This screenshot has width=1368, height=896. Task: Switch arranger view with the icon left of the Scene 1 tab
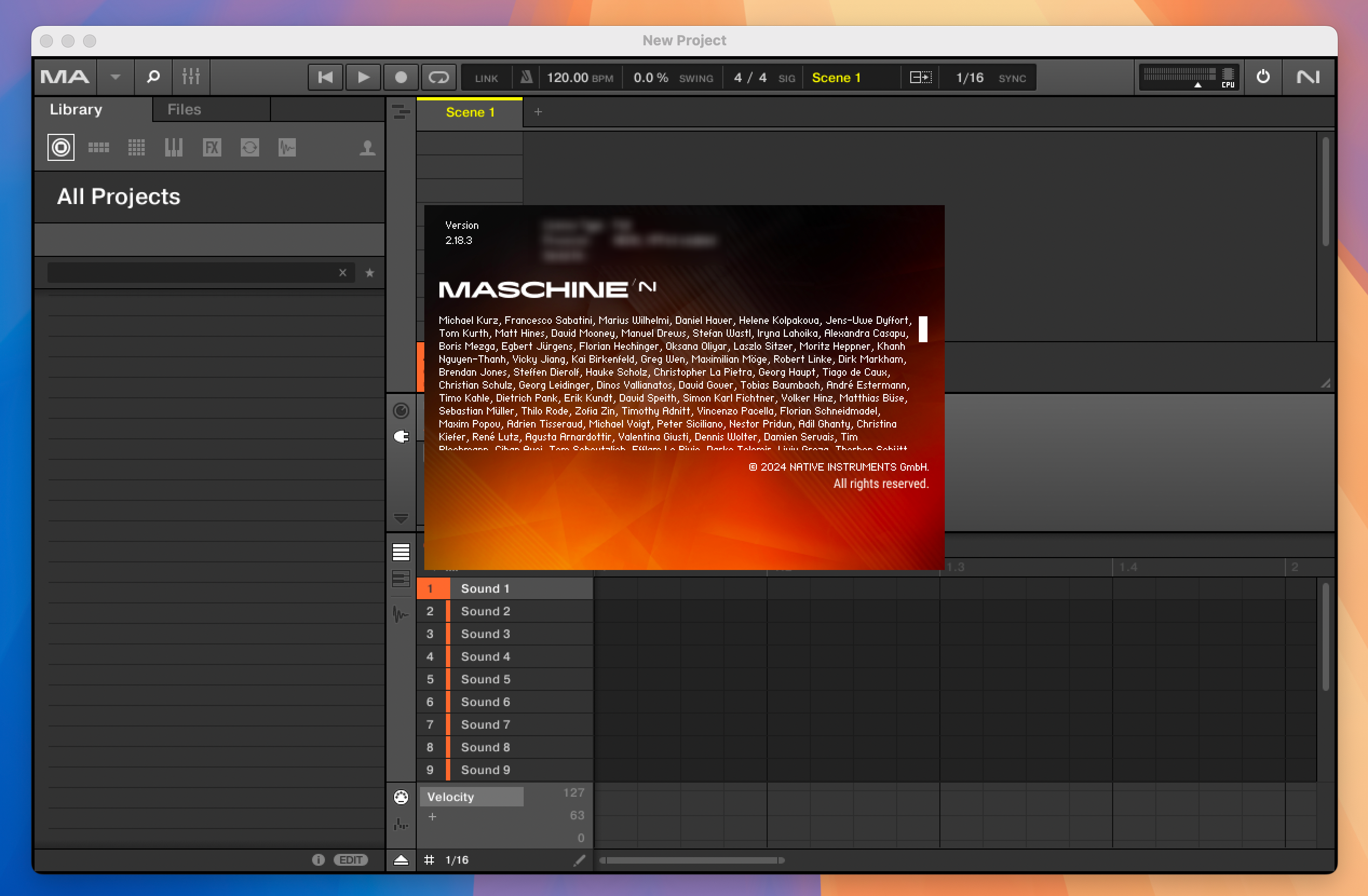click(401, 112)
